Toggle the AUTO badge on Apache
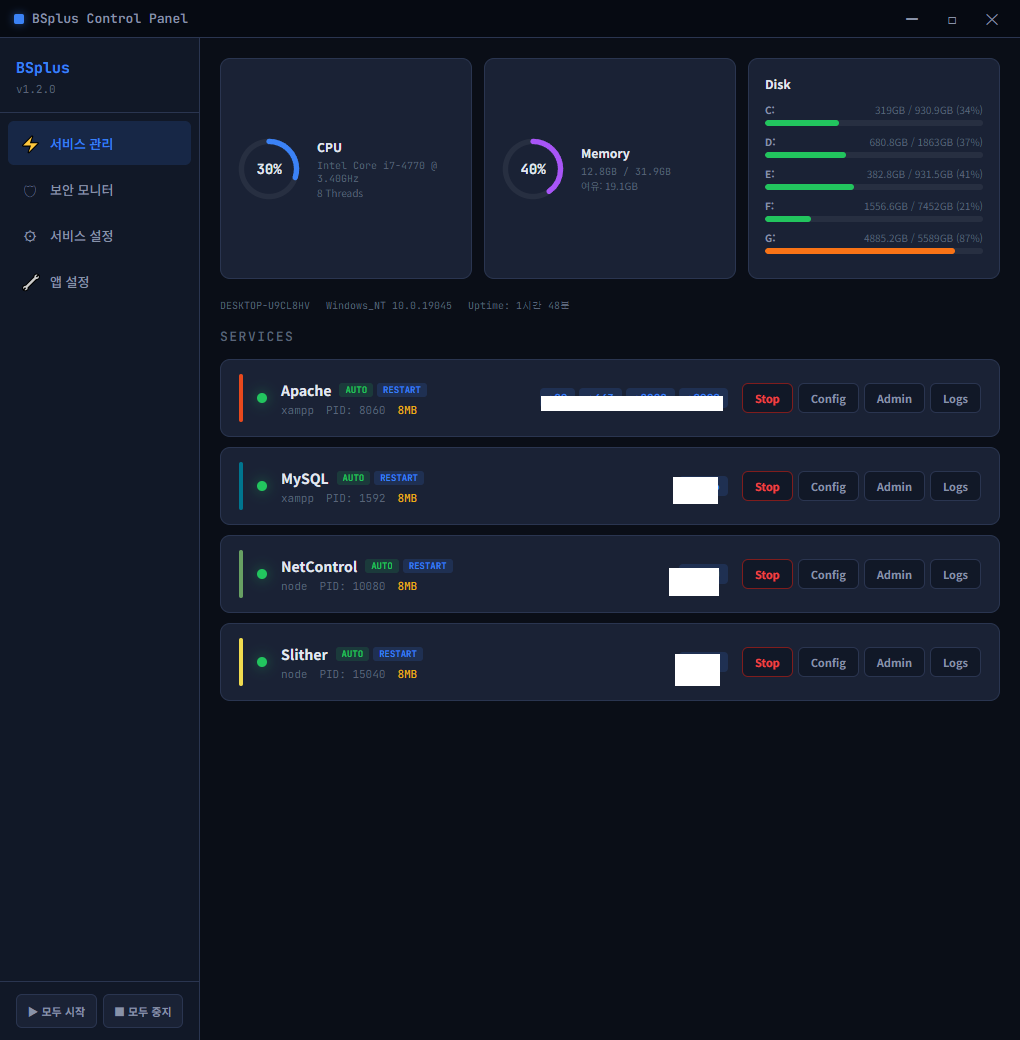 coord(356,390)
